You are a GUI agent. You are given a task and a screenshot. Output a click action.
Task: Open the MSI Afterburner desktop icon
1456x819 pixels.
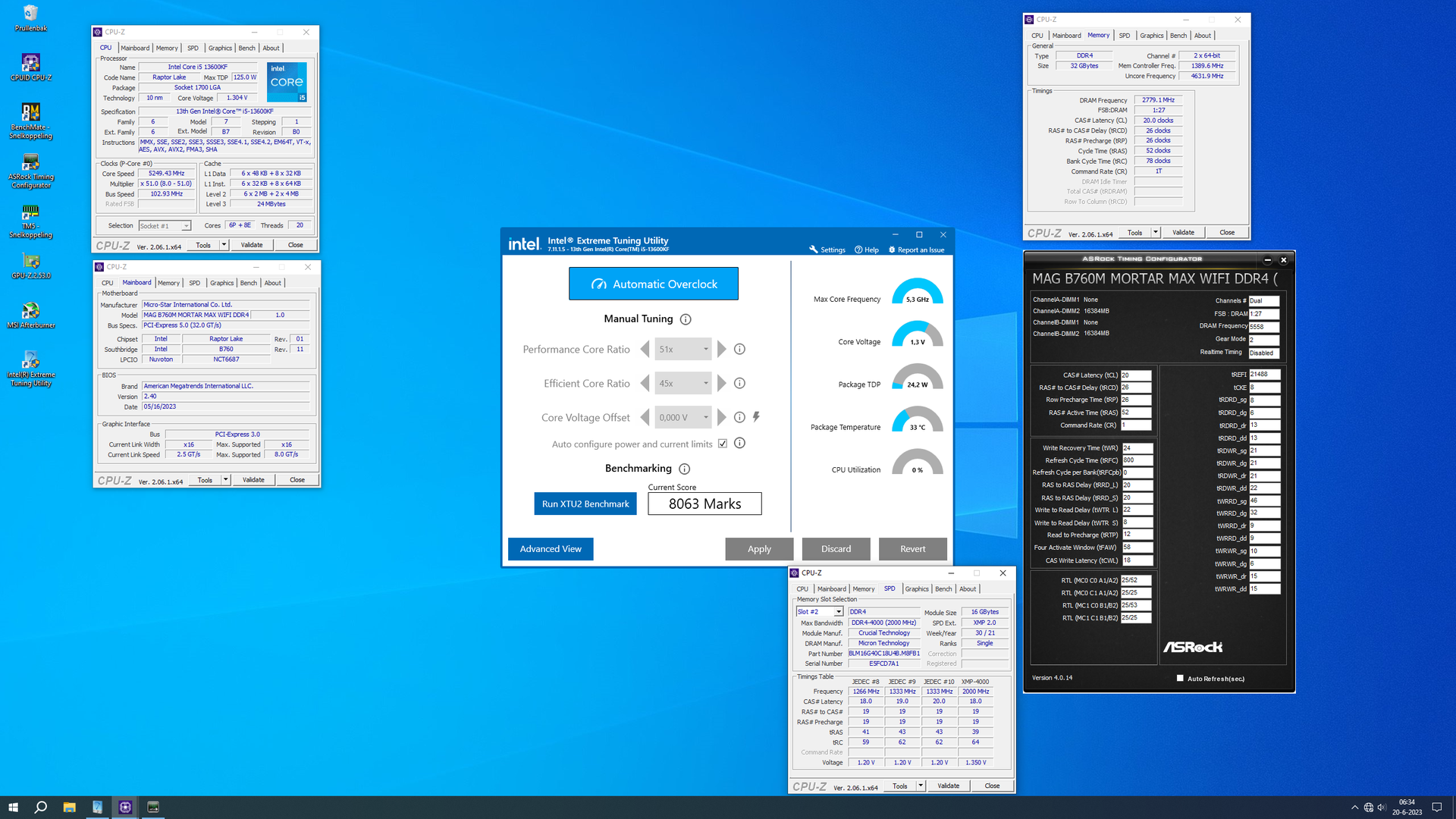click(x=30, y=315)
